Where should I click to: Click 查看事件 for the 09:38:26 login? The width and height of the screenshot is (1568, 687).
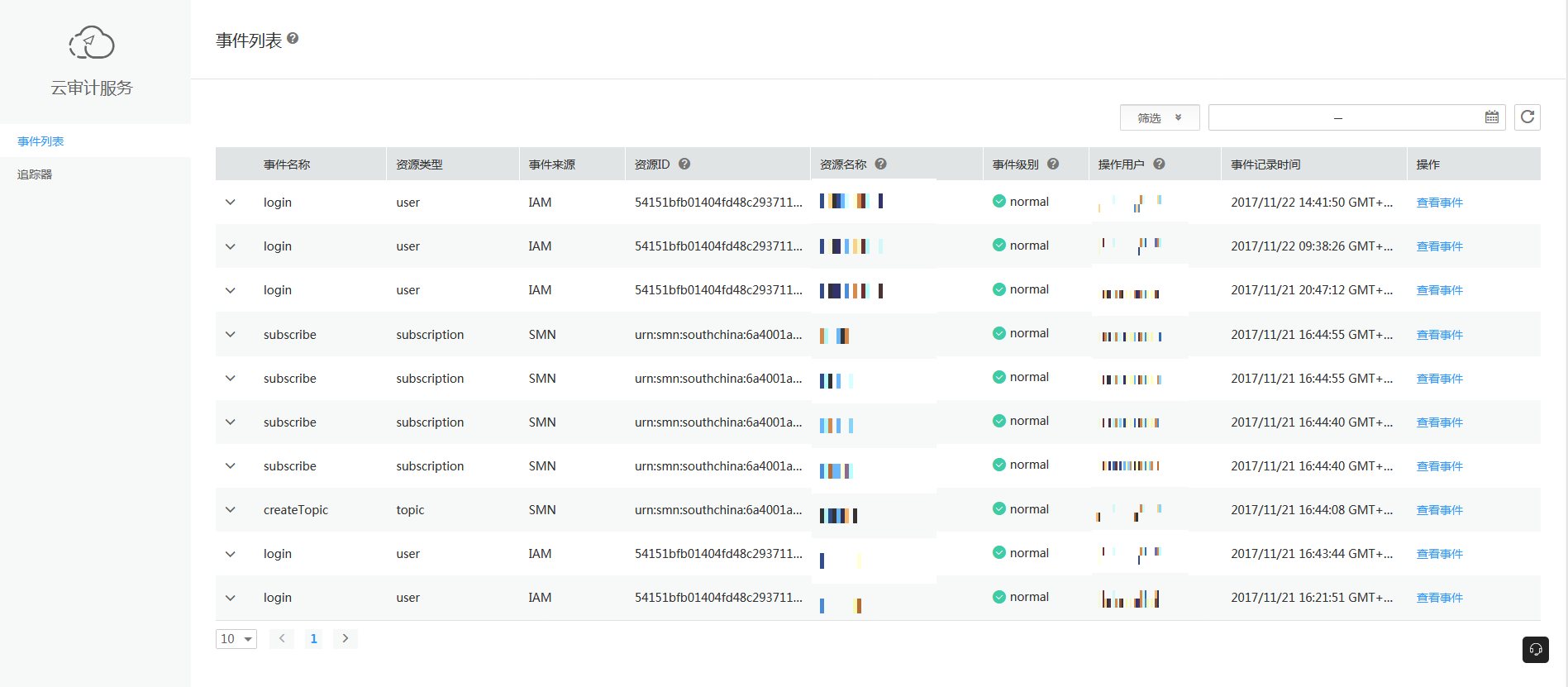(1439, 246)
